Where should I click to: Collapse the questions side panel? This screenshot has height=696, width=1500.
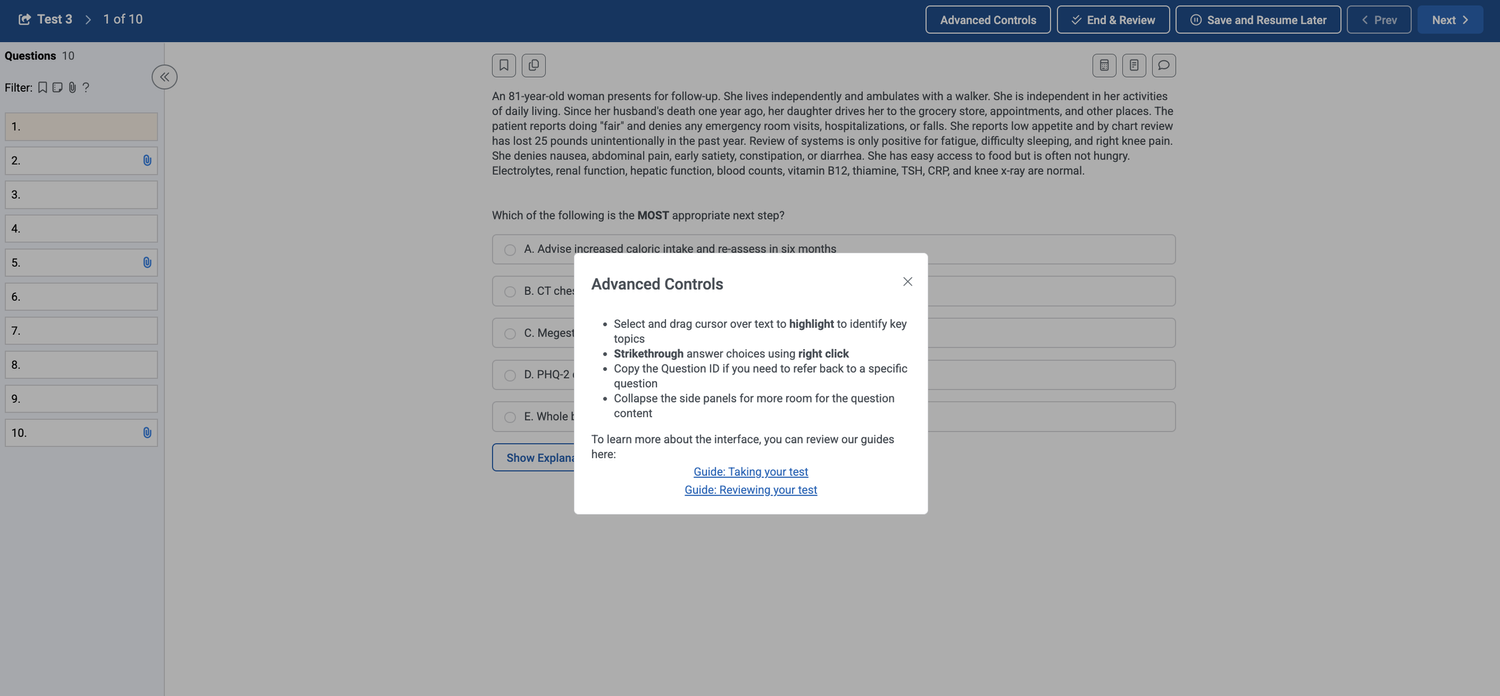[x=164, y=77]
